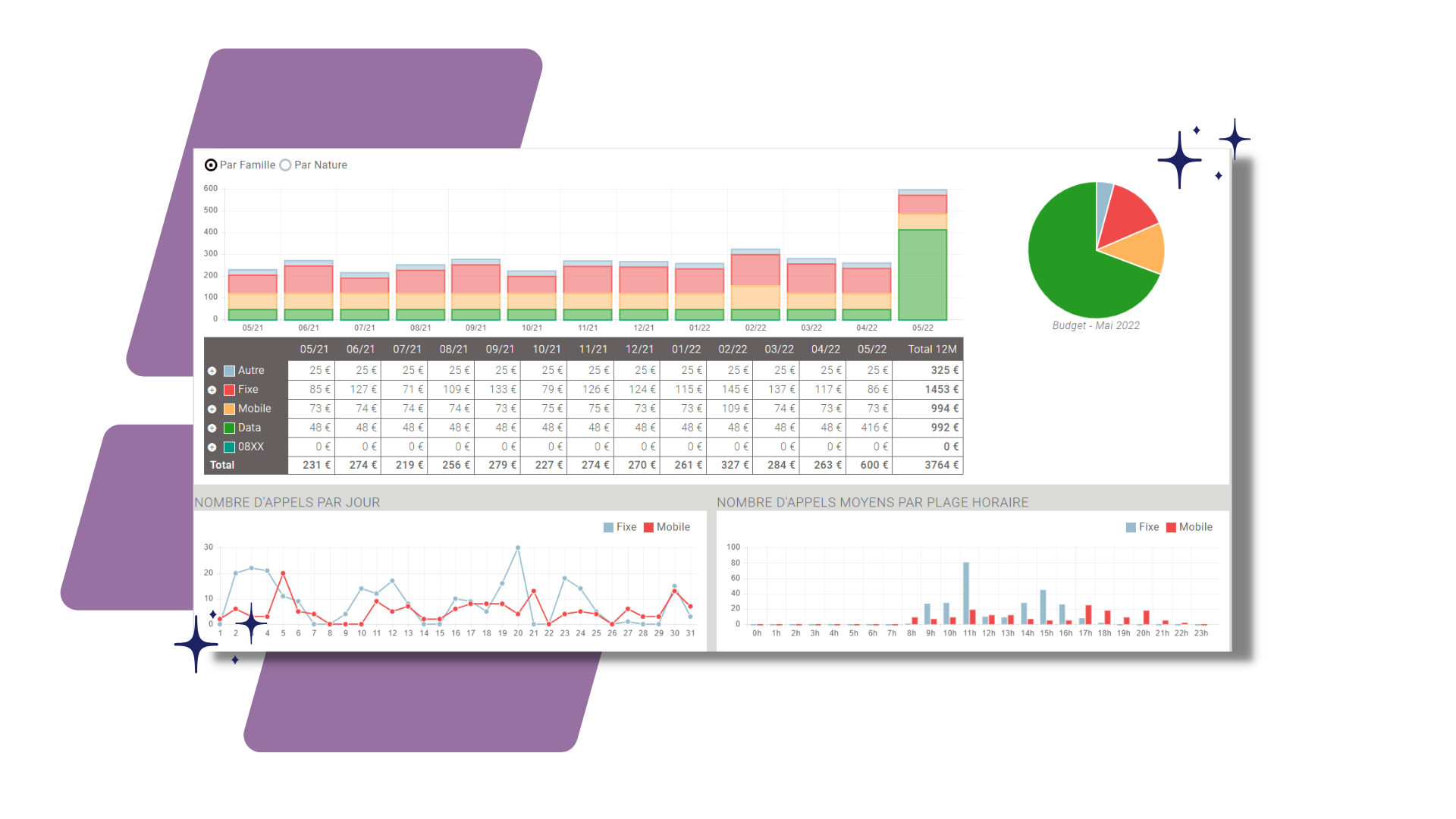This screenshot has width=1456, height=819.
Task: Click the Data green color swatch
Action: pos(229,428)
